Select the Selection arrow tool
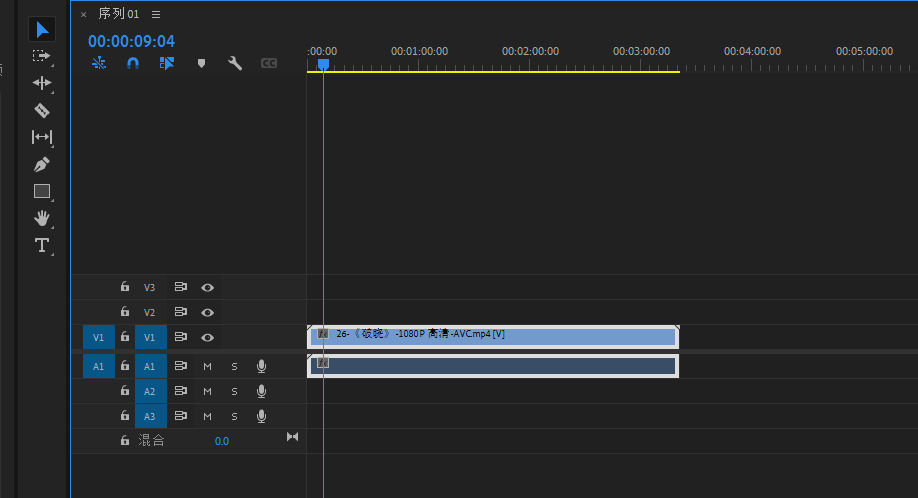The width and height of the screenshot is (918, 498). (42, 30)
